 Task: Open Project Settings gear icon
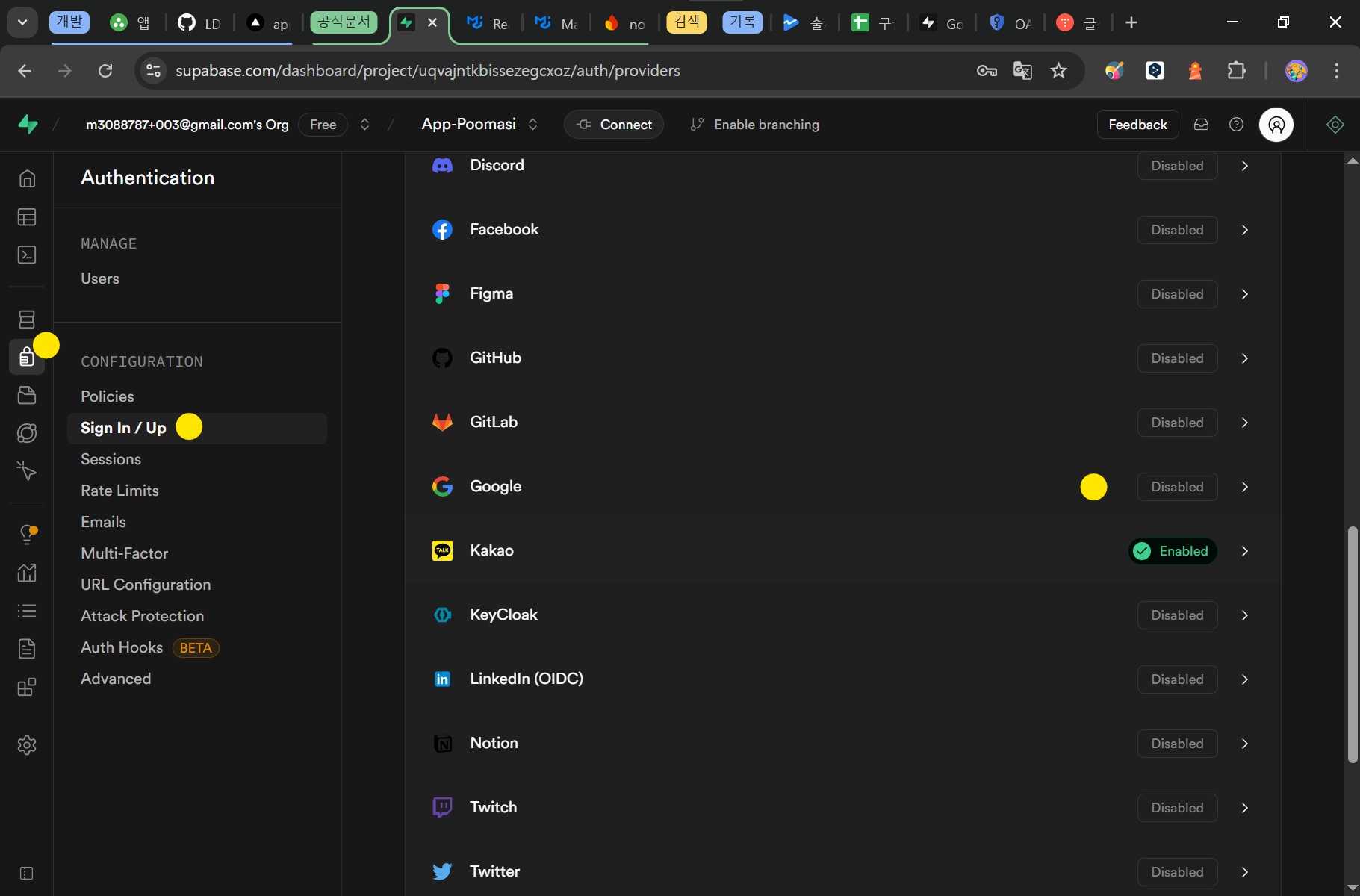point(27,744)
